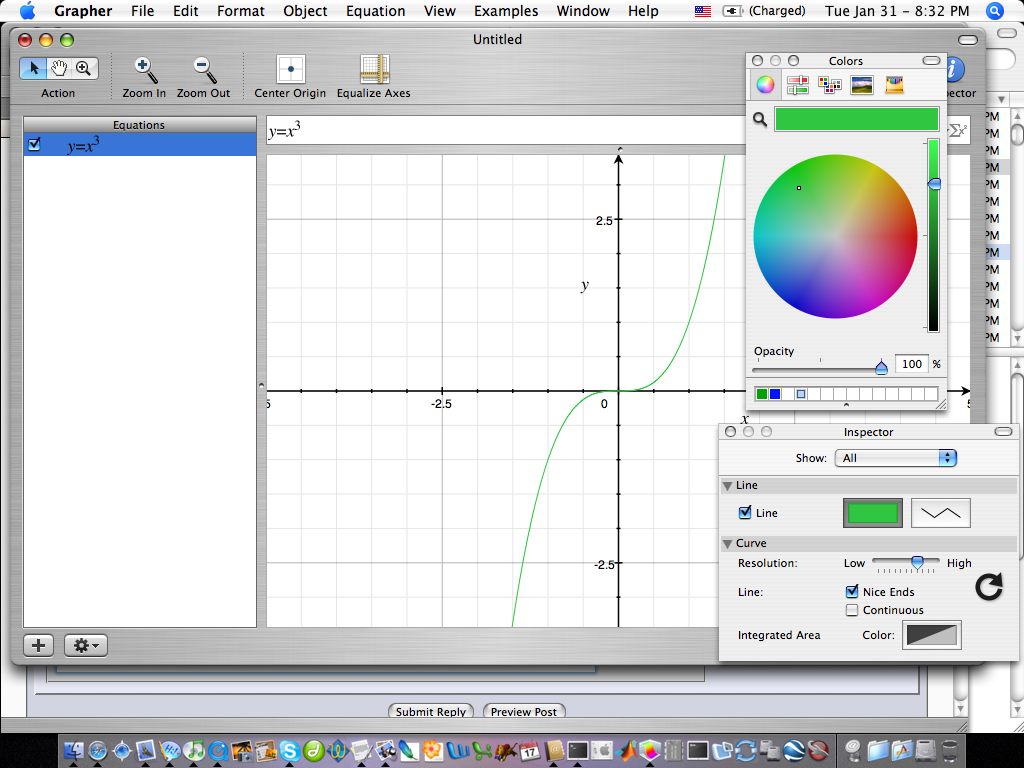Viewport: 1024px width, 768px height.
Task: Open the gear action menu
Action: point(85,645)
